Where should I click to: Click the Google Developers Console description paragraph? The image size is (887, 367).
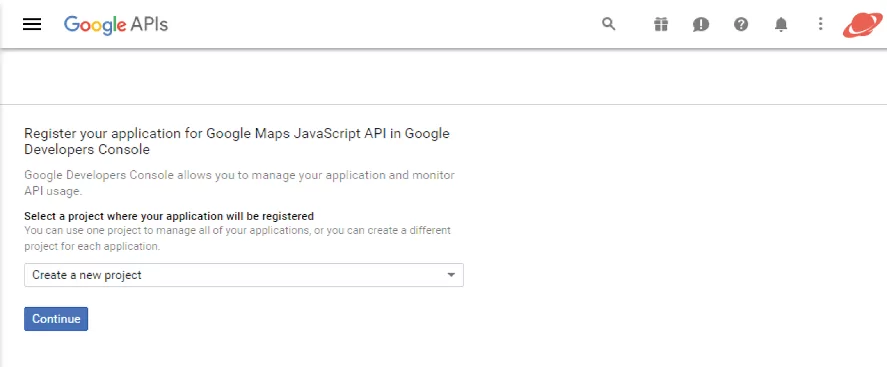click(x=239, y=183)
